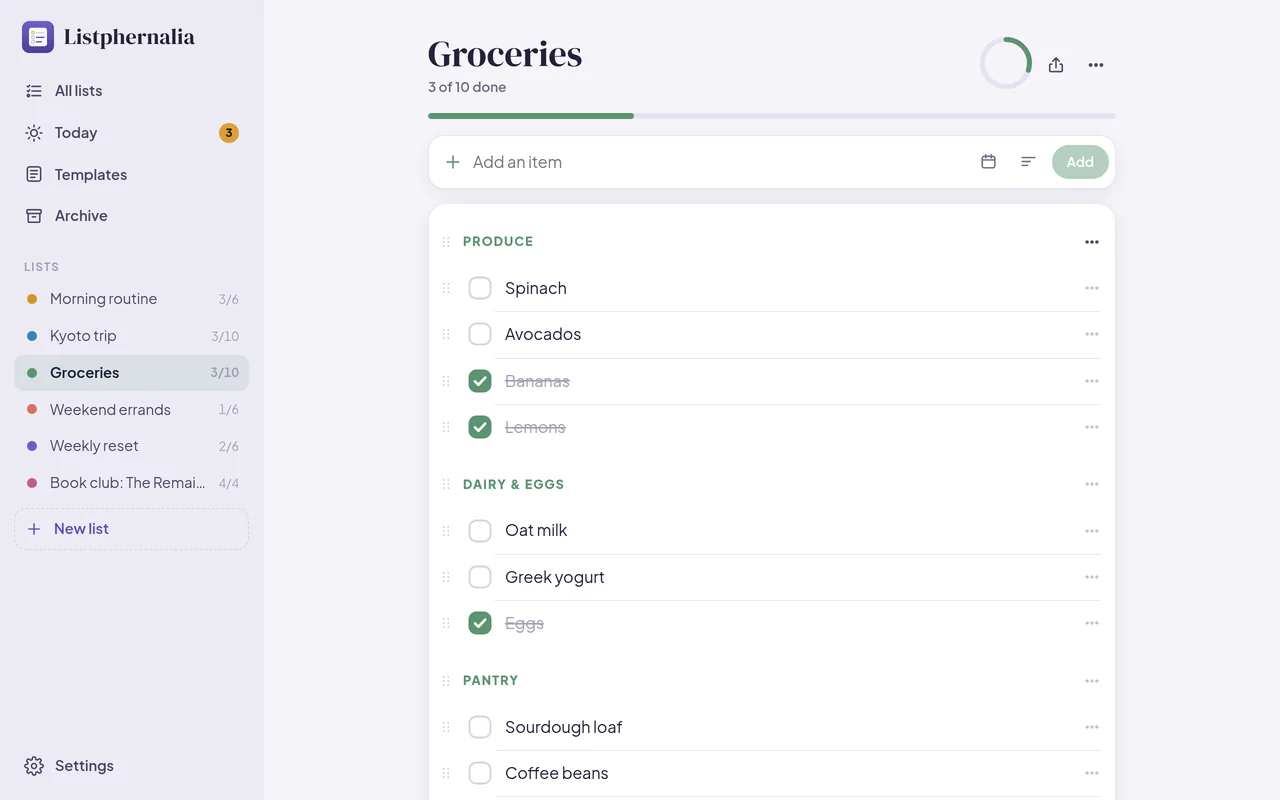
Task: Click the calendar due-date icon
Action: coord(988,162)
